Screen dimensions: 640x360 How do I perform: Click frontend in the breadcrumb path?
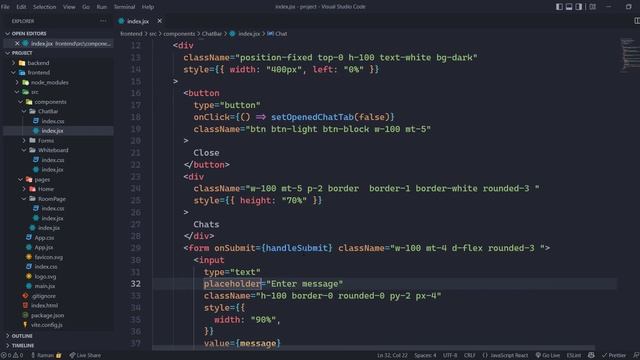pos(131,34)
